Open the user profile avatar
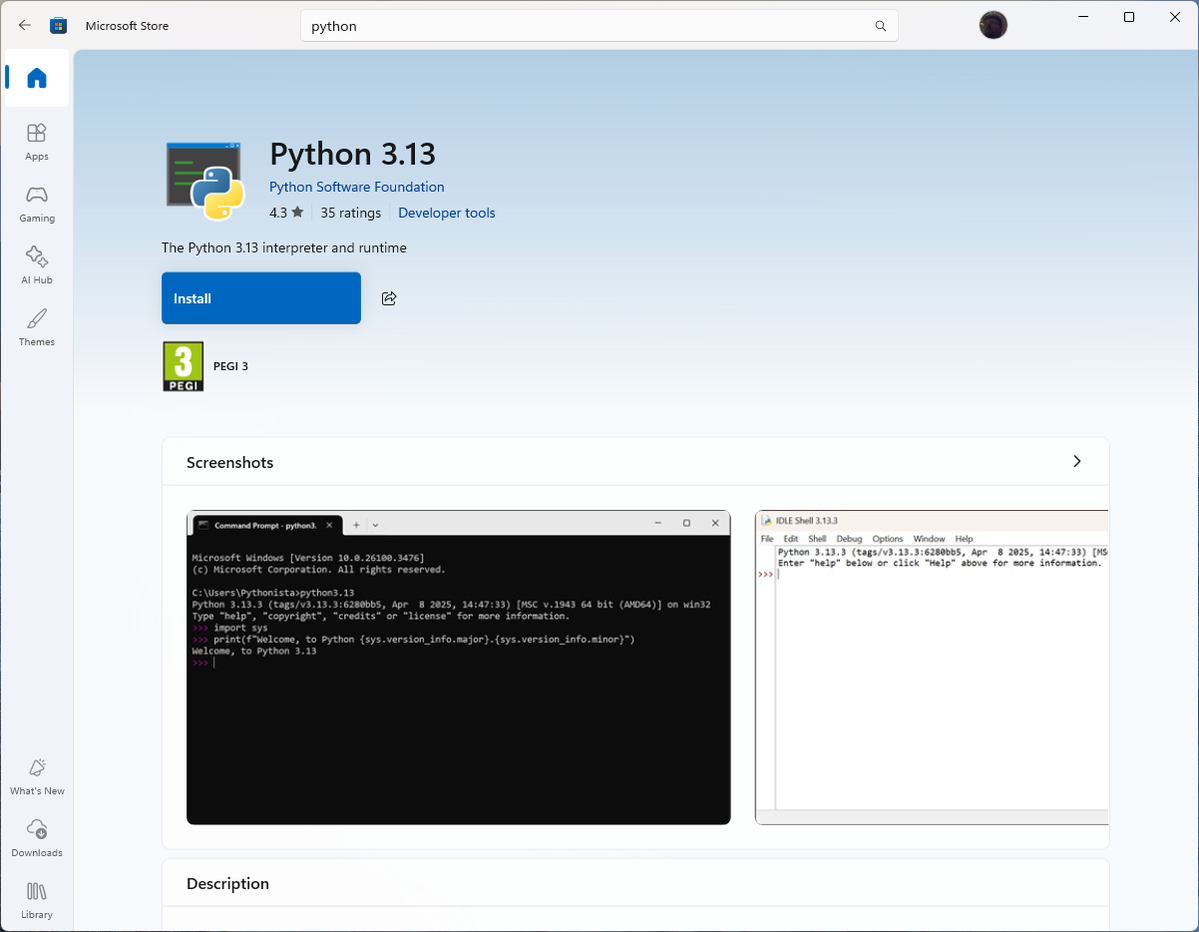This screenshot has width=1199, height=932. pos(993,25)
